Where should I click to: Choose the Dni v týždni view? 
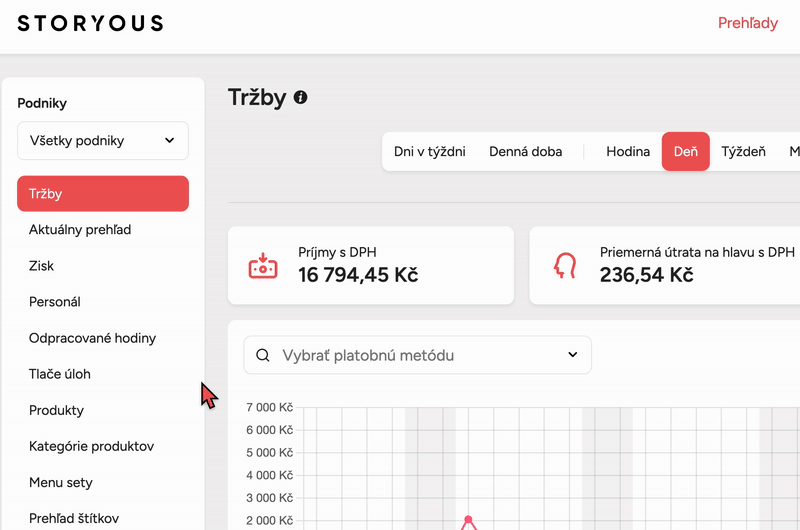click(430, 152)
